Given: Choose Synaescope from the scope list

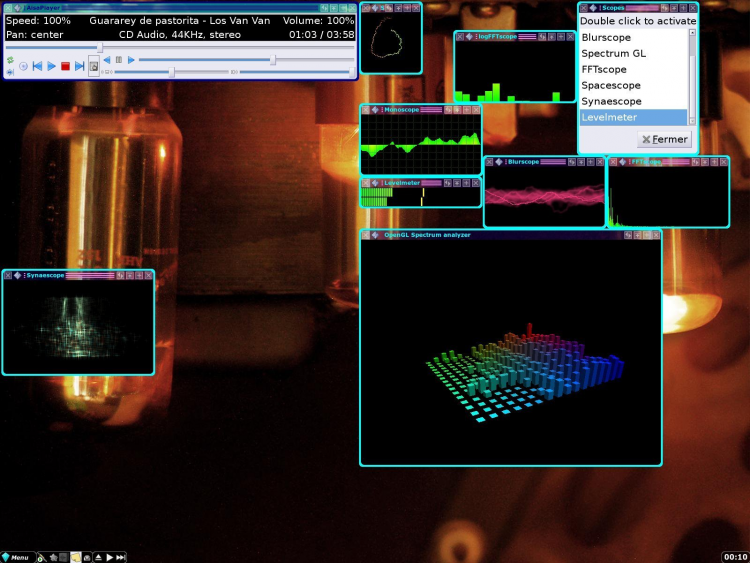Looking at the screenshot, I should tap(613, 102).
